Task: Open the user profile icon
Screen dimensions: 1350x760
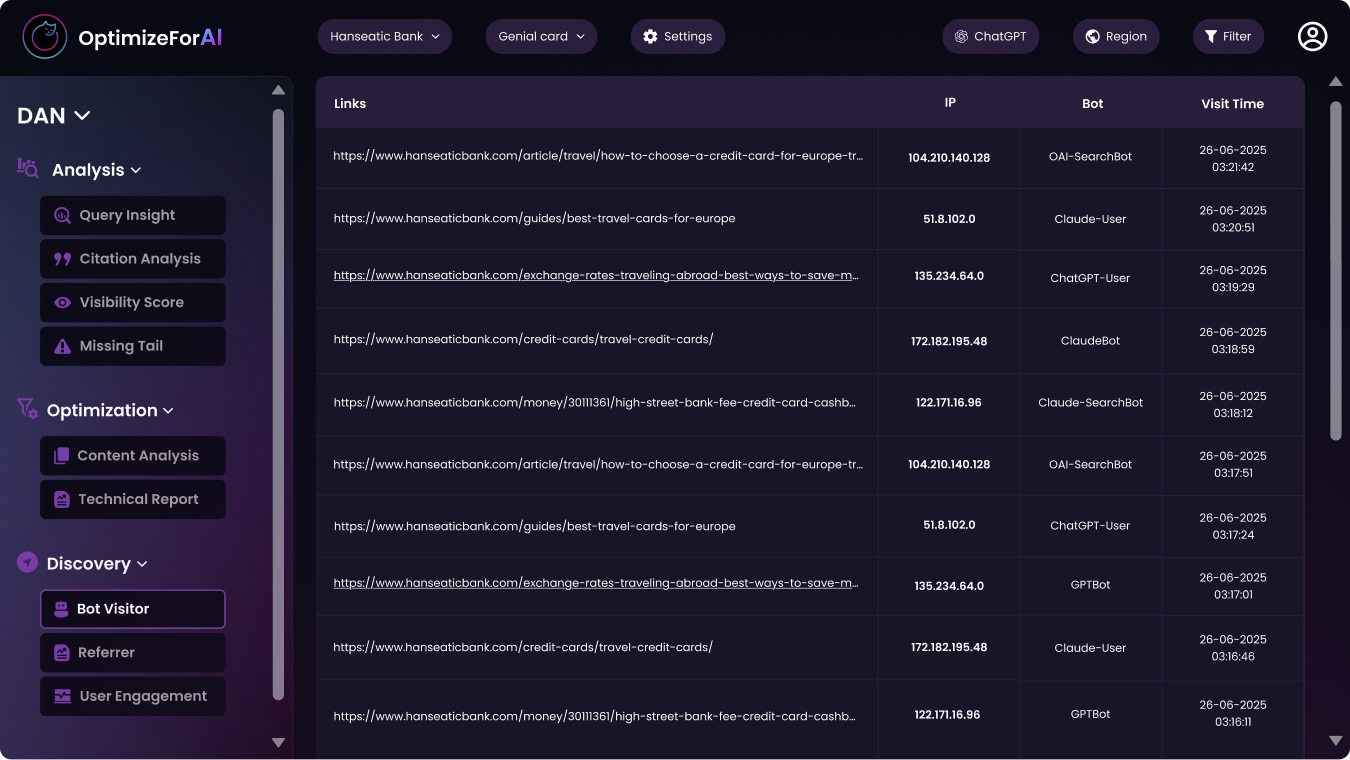Action: [1312, 37]
